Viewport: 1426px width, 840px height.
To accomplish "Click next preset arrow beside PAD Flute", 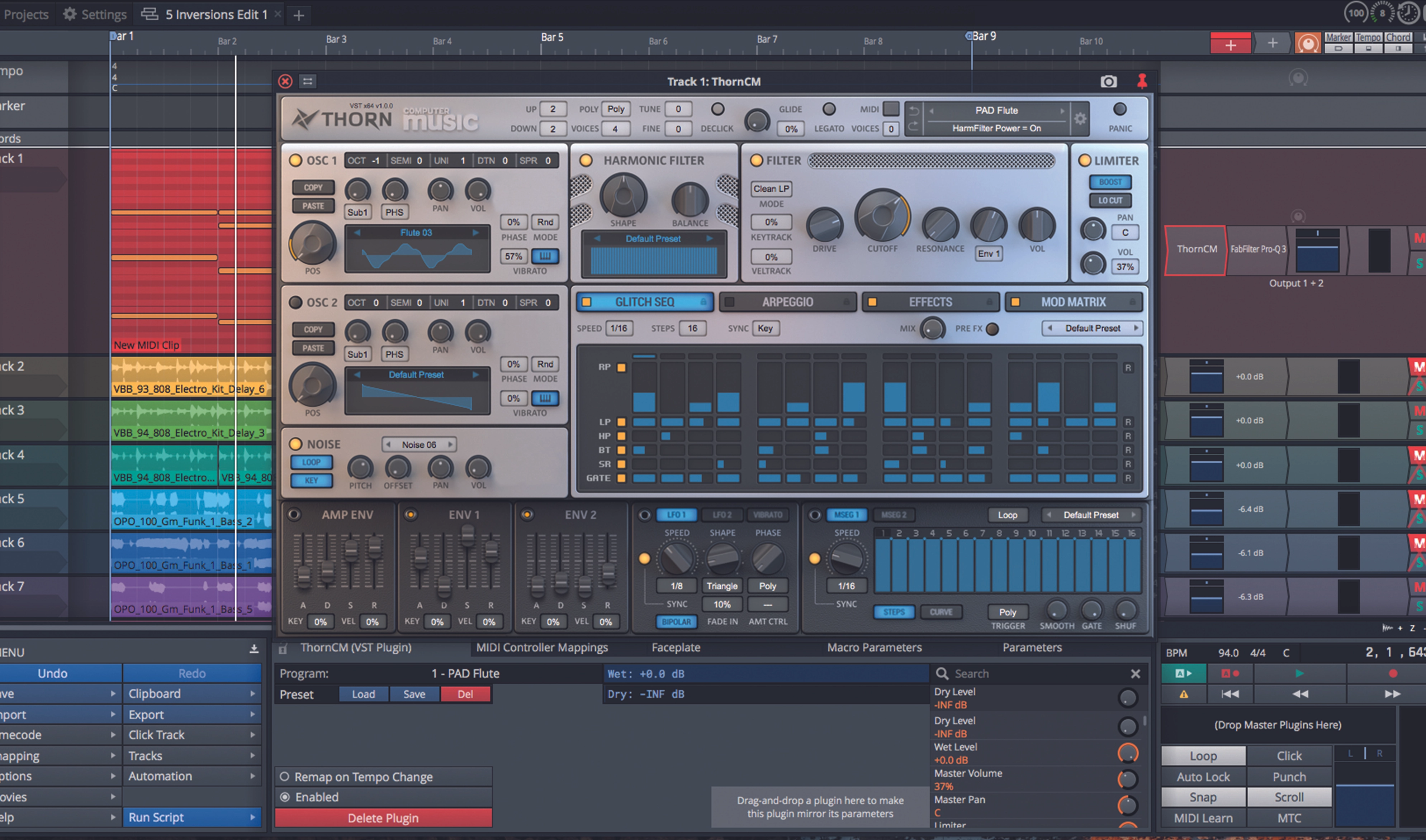I will (x=1062, y=110).
